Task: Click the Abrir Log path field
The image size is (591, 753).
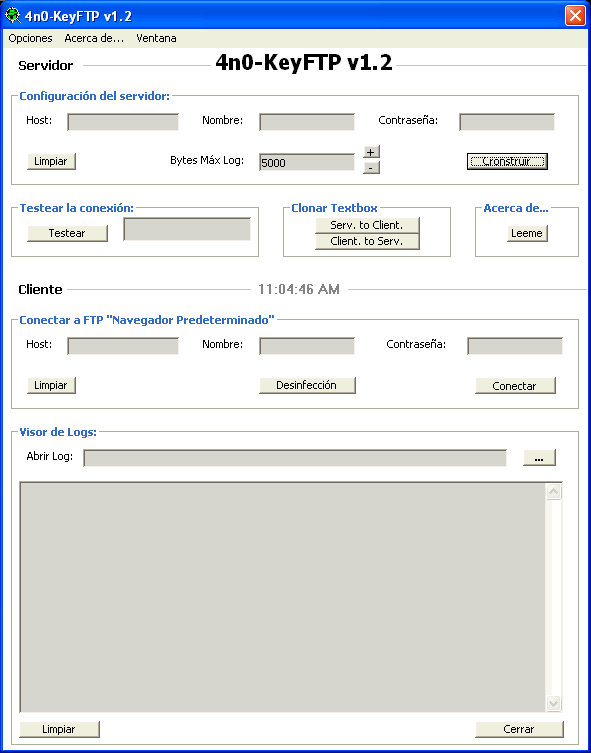Action: [295, 458]
